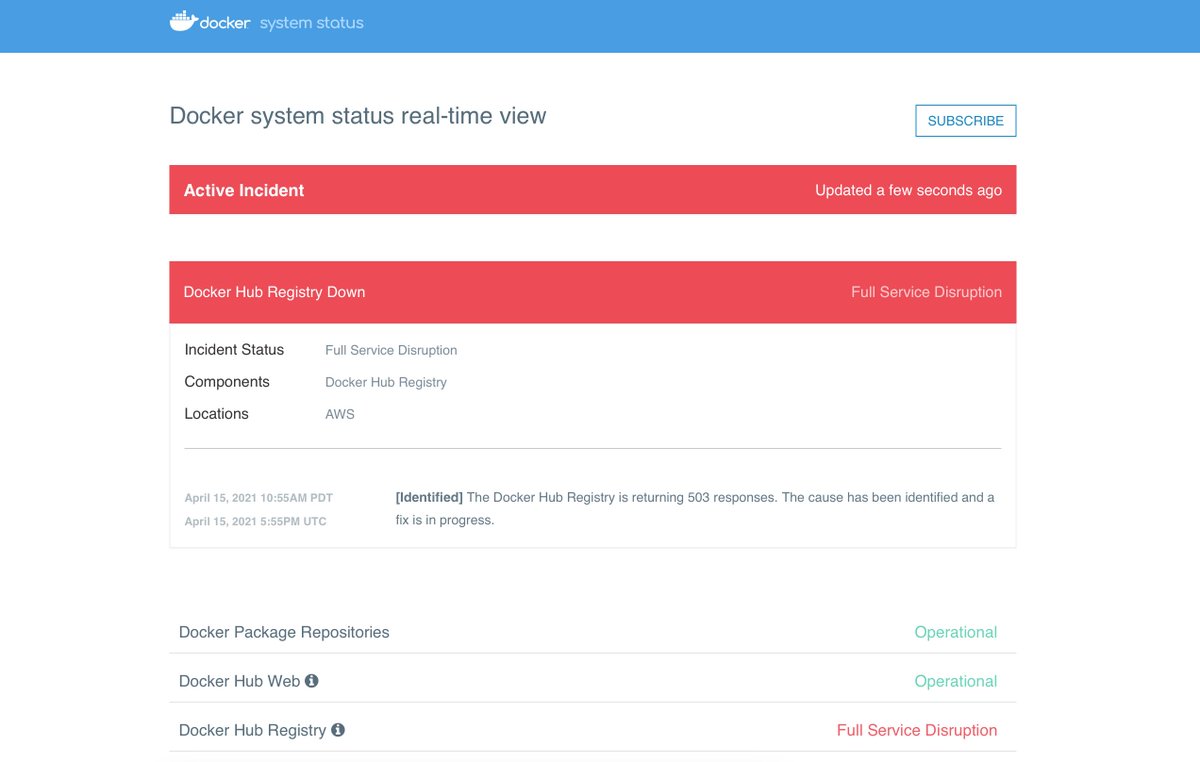Click the 10:55AM PDT timestamp
The image size is (1200, 762).
pos(259,498)
